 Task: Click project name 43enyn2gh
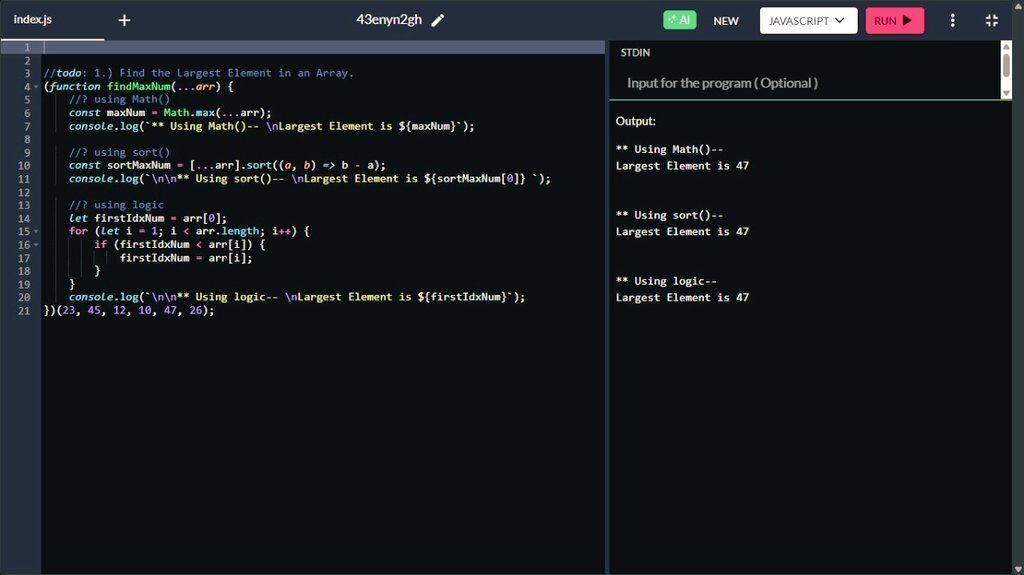[389, 20]
